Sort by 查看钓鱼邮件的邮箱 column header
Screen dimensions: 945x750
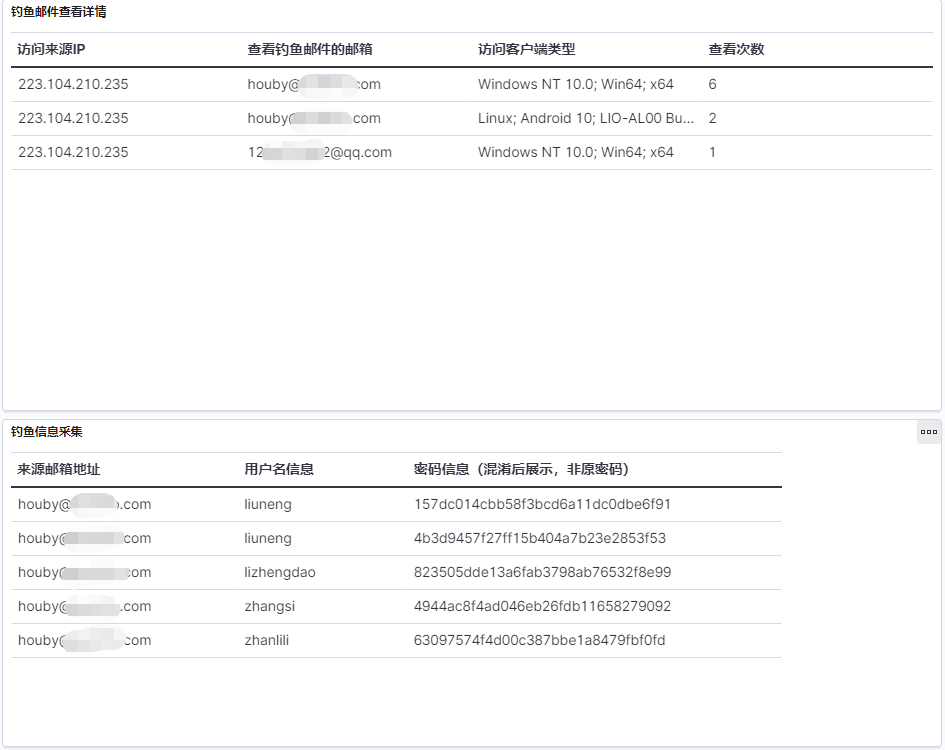(310, 49)
